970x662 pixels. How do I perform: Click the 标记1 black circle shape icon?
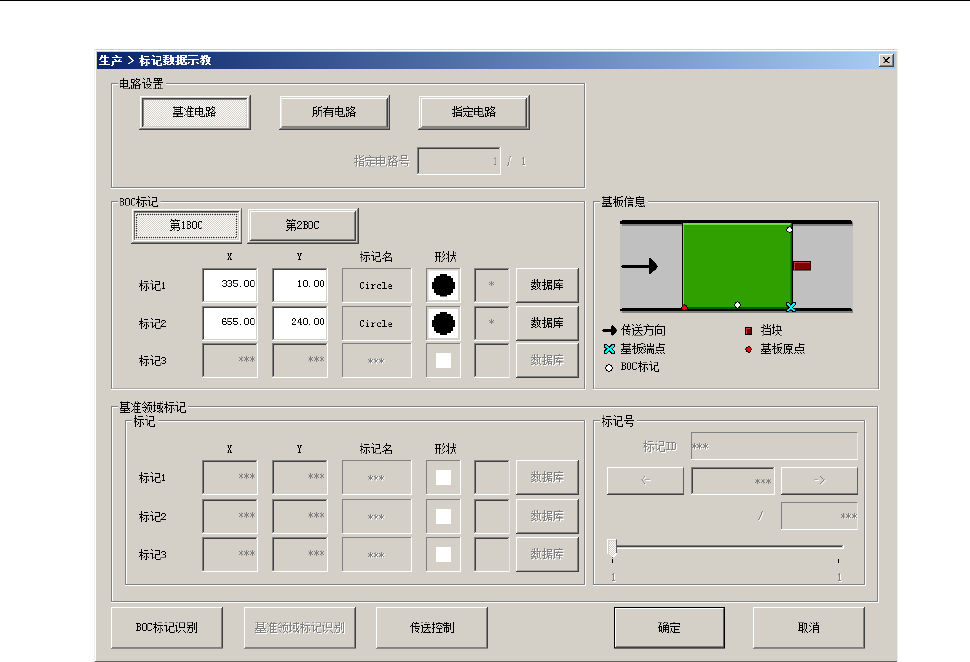point(443,285)
